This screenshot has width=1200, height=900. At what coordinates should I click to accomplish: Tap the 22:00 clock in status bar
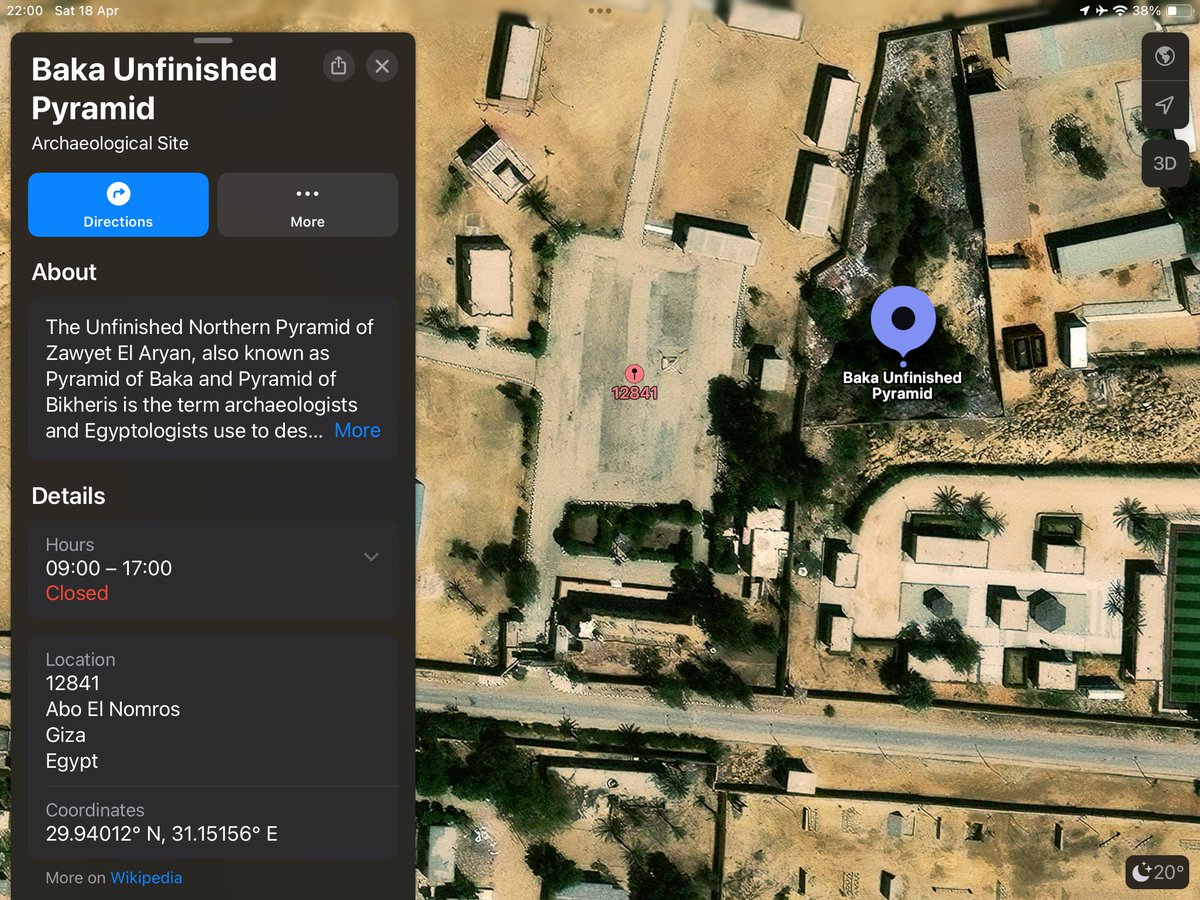click(25, 11)
